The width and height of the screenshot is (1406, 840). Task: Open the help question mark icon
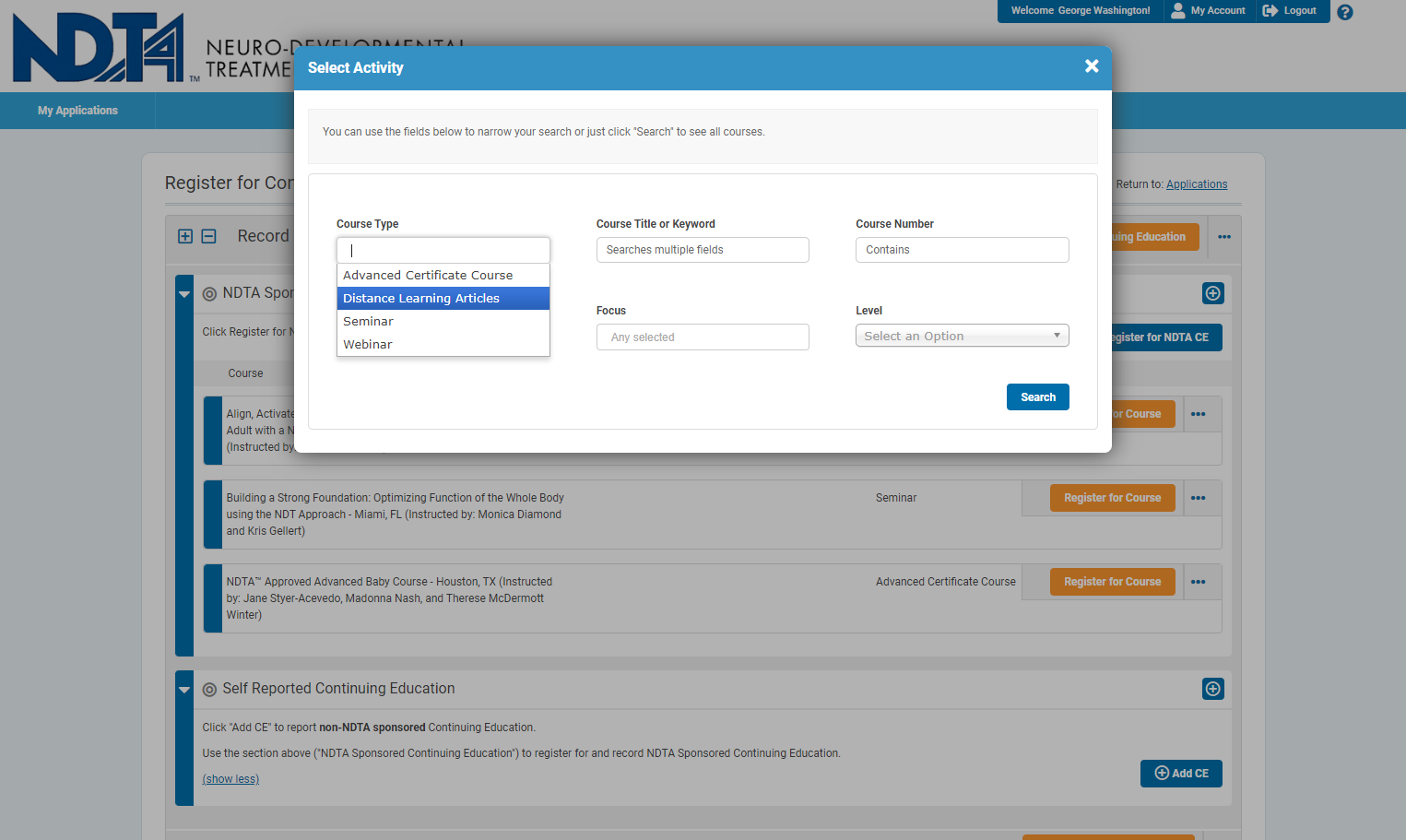coord(1345,12)
